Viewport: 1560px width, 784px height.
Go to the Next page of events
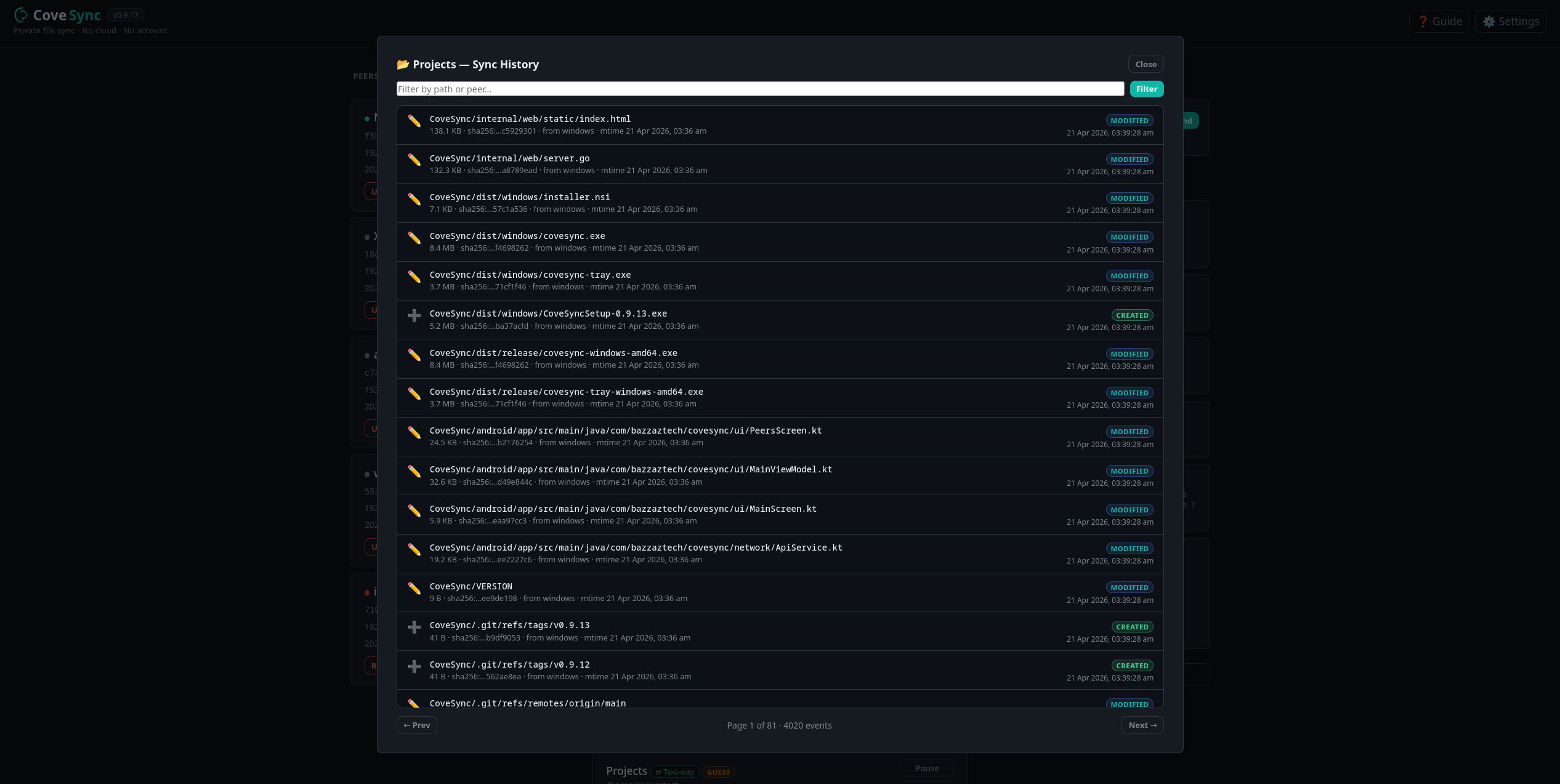1142,725
